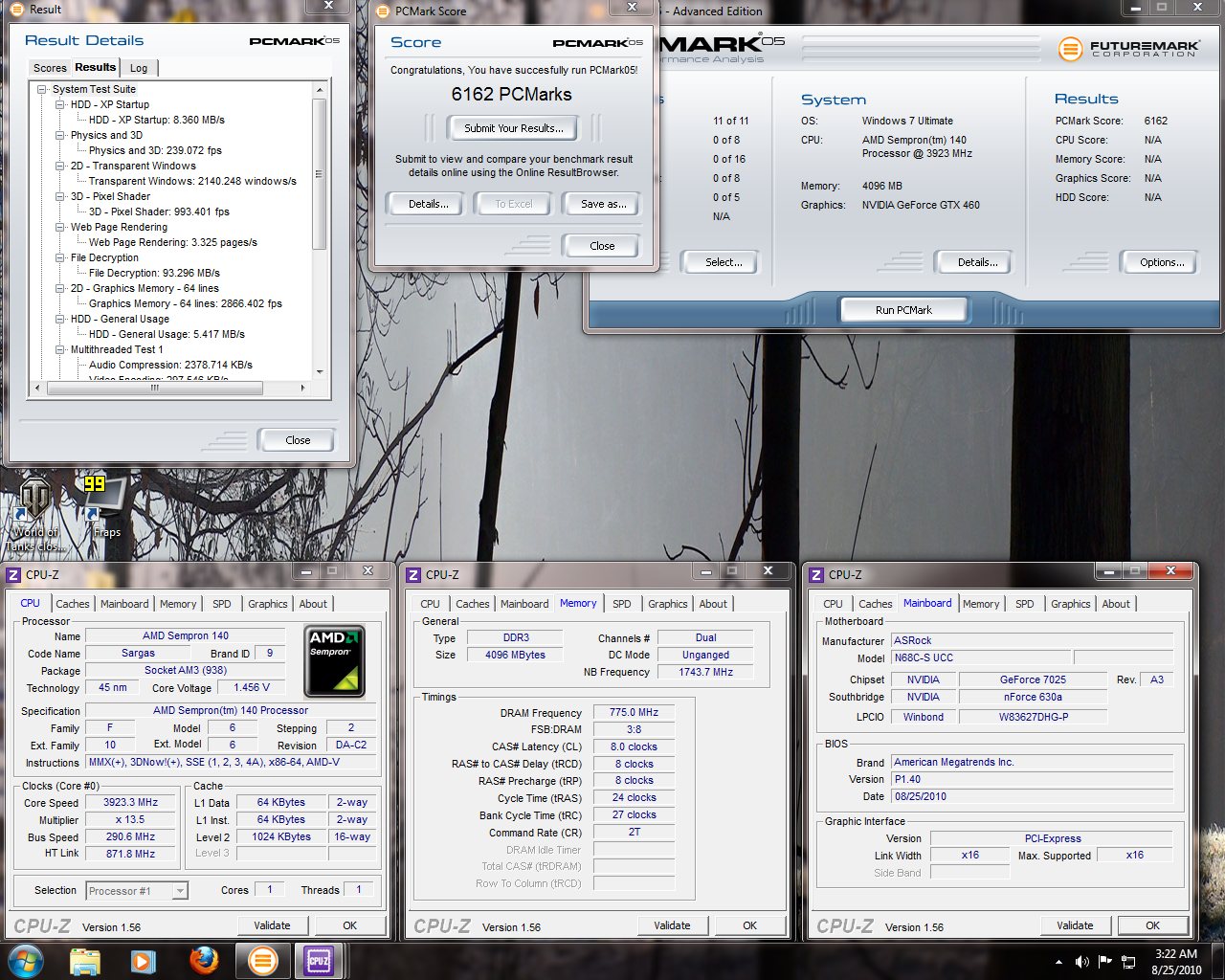Click Save as in PCMark Score dialog

[603, 204]
